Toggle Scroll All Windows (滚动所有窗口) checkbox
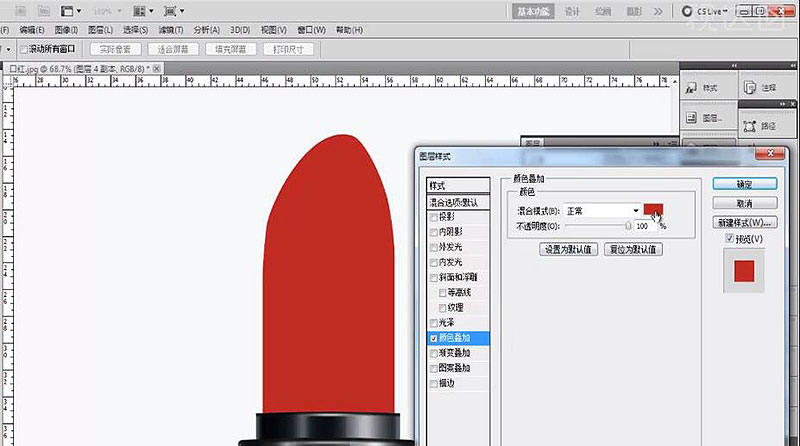800x446 pixels. (x=23, y=49)
